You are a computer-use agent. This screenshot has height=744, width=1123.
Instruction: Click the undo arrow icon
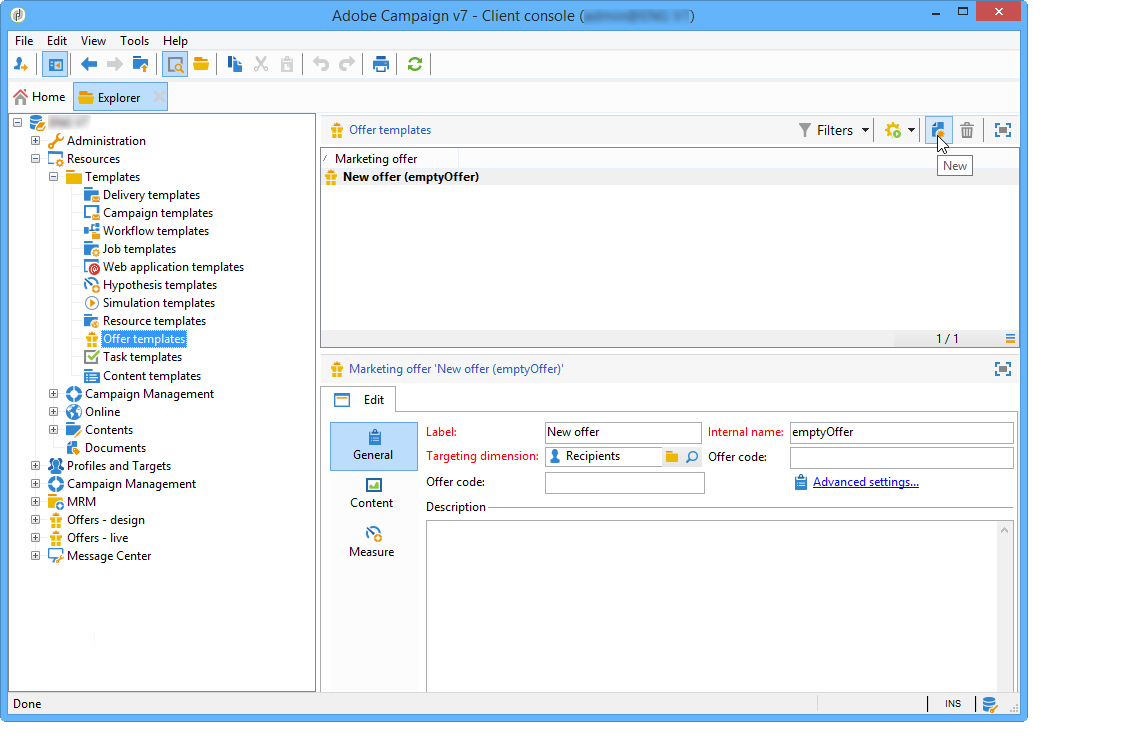pyautogui.click(x=321, y=64)
